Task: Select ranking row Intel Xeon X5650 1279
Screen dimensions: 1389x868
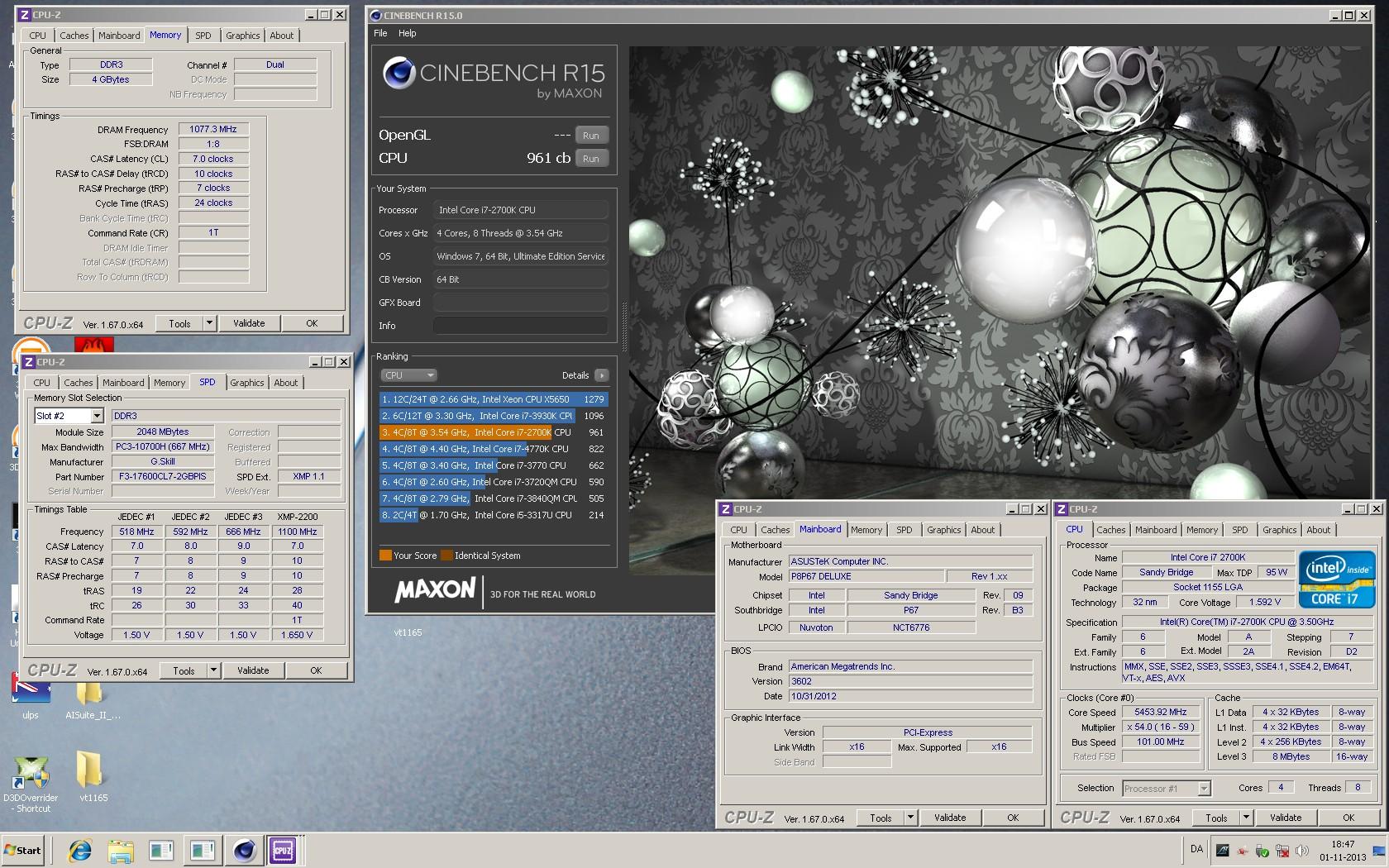Action: 494,399
